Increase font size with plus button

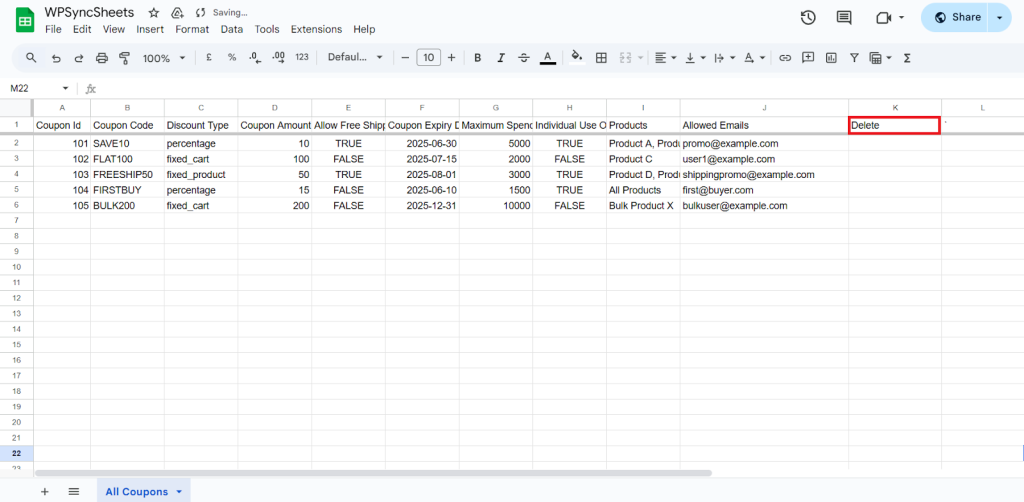click(x=451, y=58)
